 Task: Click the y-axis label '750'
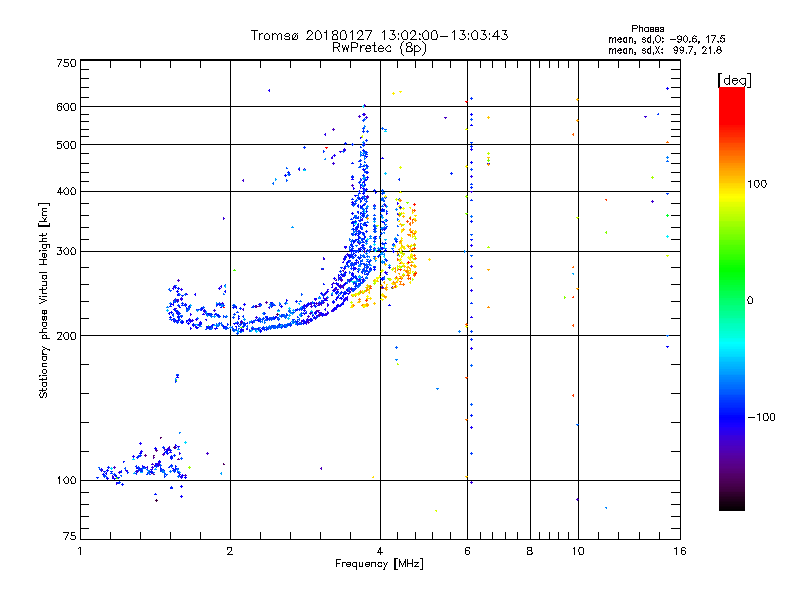click(x=67, y=63)
